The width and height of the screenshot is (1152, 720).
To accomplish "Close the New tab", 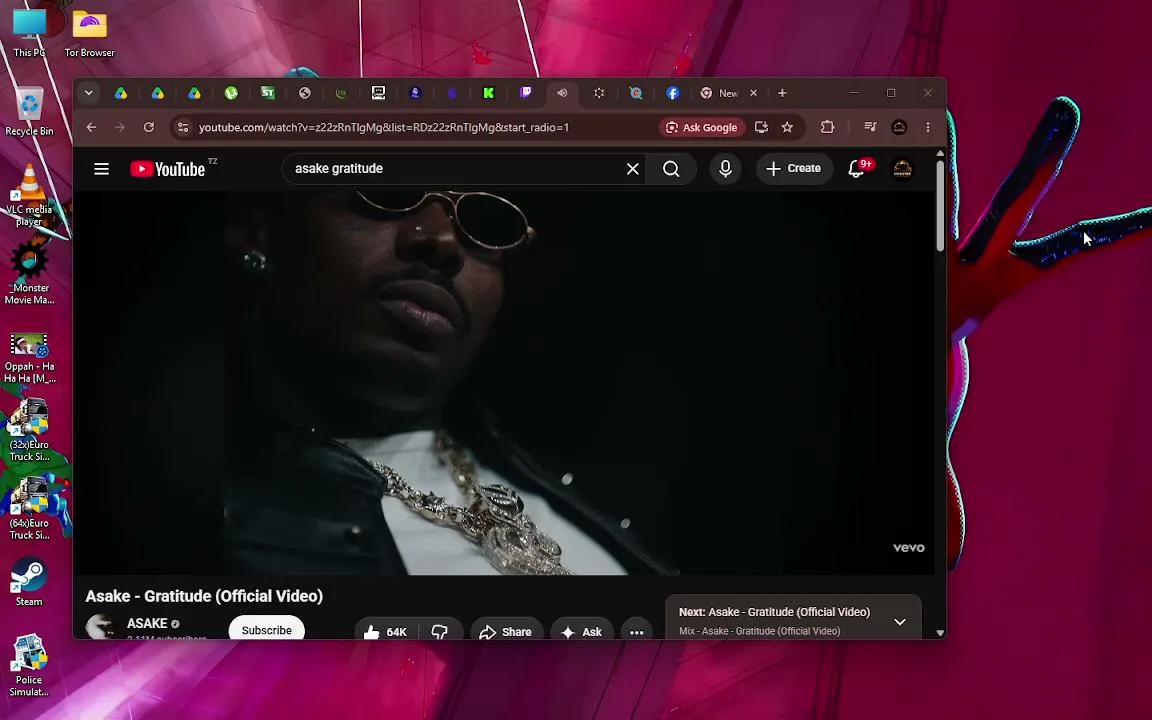I will point(753,93).
